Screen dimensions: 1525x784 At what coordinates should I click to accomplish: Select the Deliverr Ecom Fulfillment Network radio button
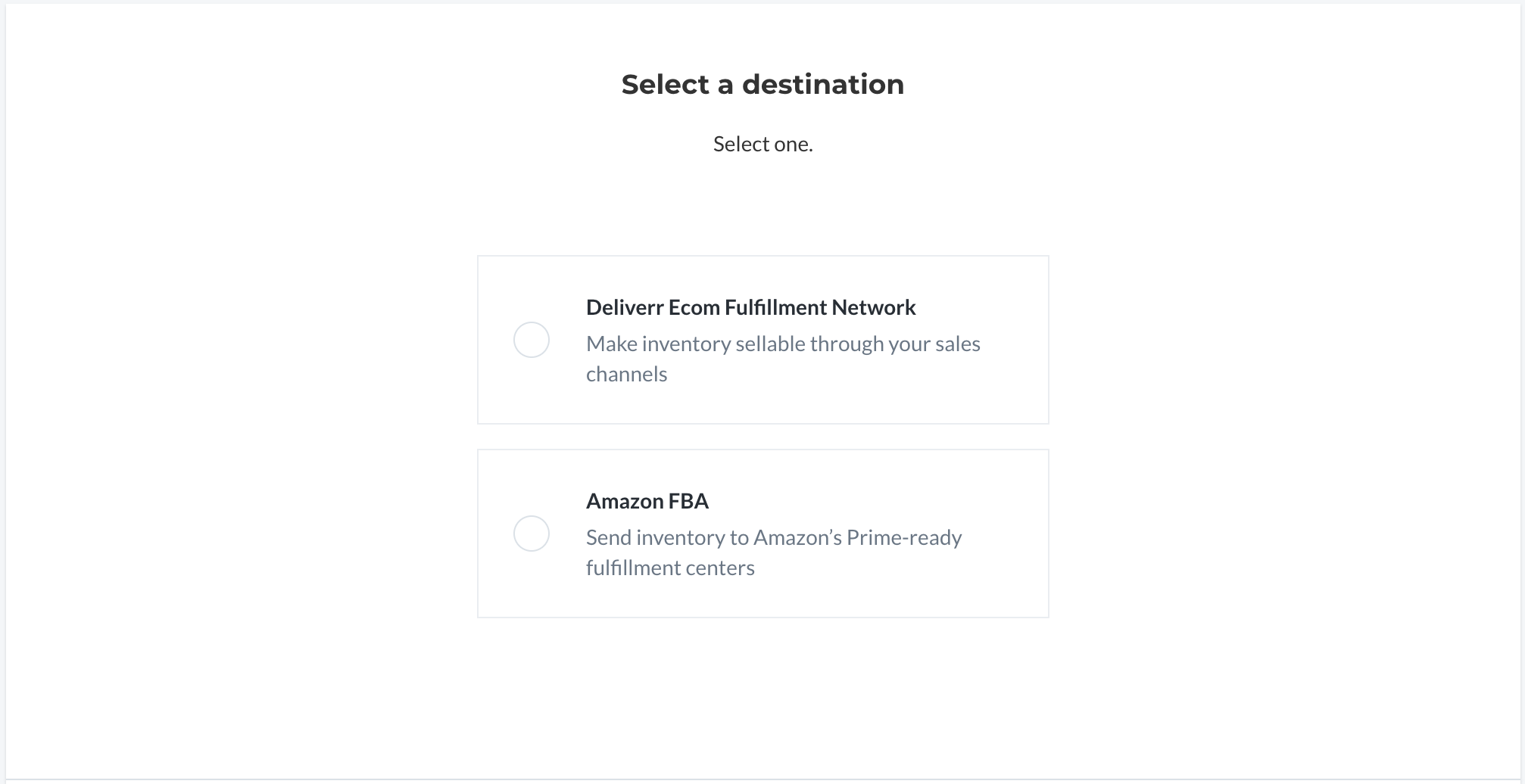[532, 340]
